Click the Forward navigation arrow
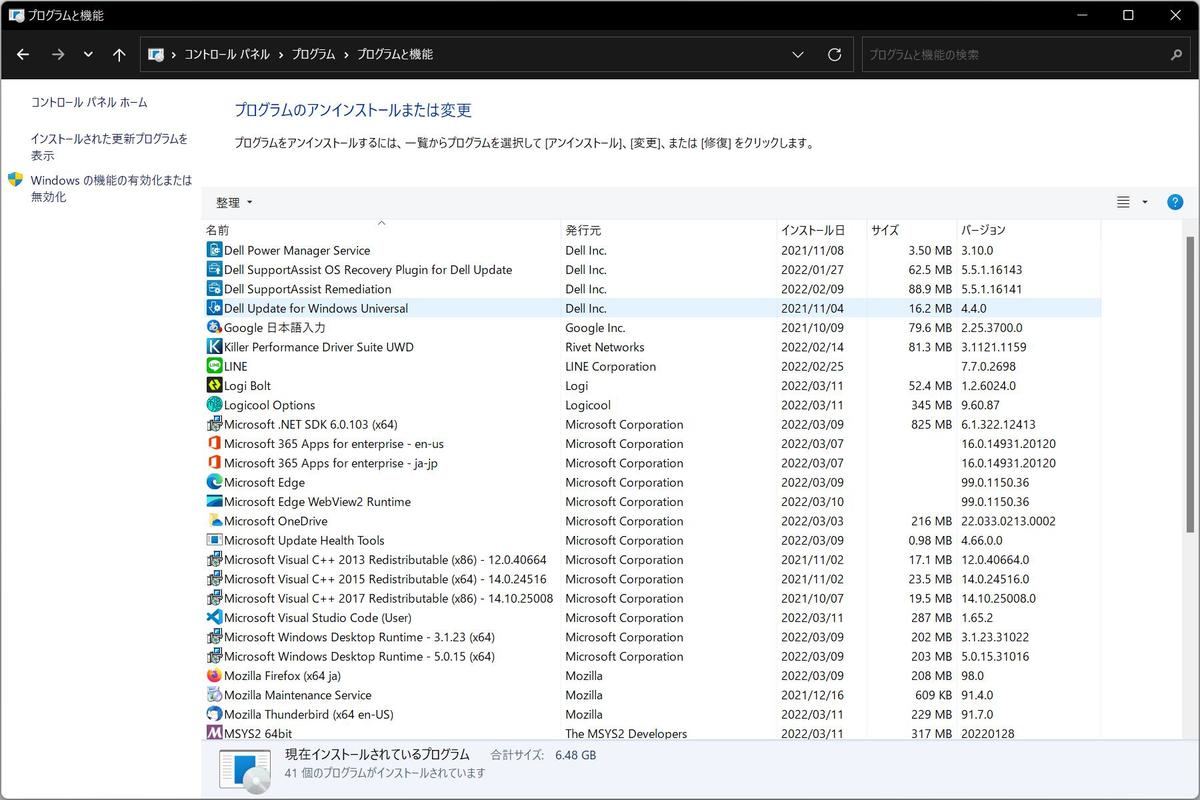This screenshot has height=800, width=1200. pyautogui.click(x=58, y=55)
